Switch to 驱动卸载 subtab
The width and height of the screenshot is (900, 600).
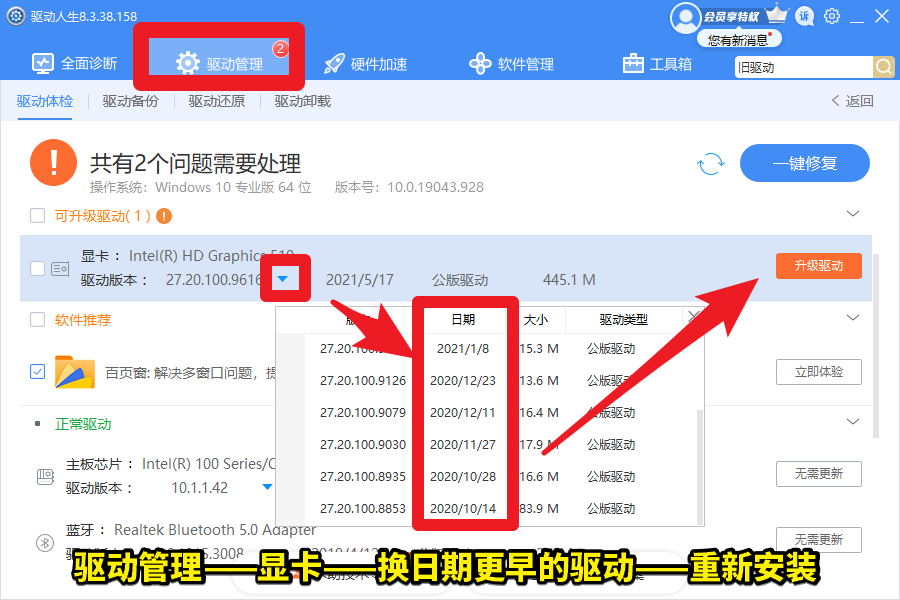(302, 101)
